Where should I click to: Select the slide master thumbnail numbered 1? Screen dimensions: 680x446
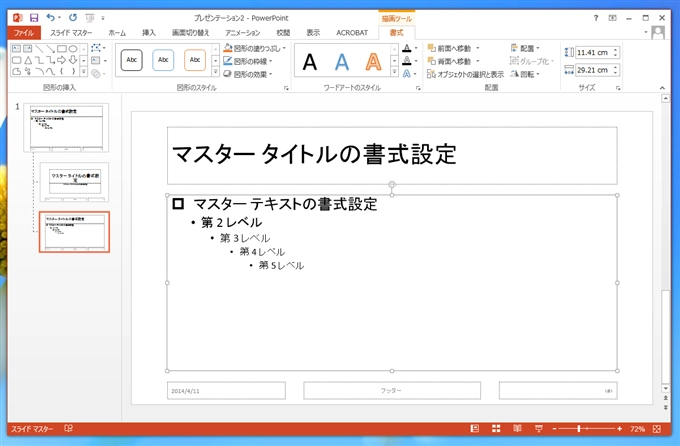[x=66, y=128]
